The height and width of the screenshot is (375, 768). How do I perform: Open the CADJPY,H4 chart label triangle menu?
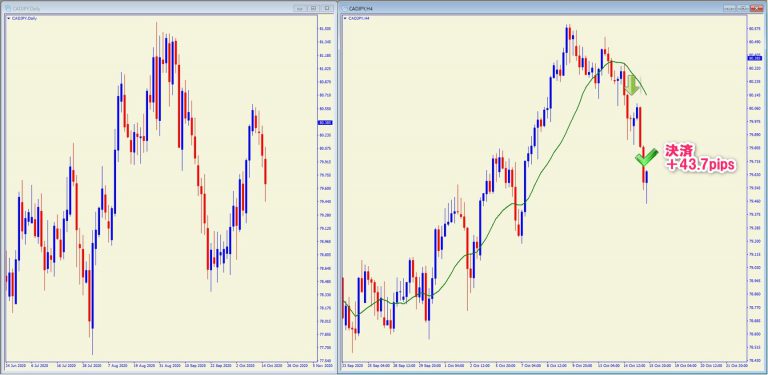(345, 18)
